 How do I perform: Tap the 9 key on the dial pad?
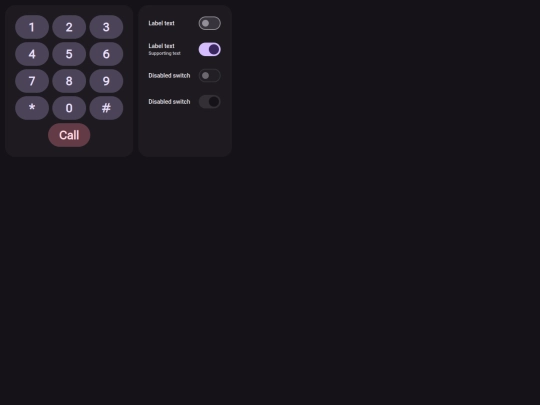tap(106, 81)
